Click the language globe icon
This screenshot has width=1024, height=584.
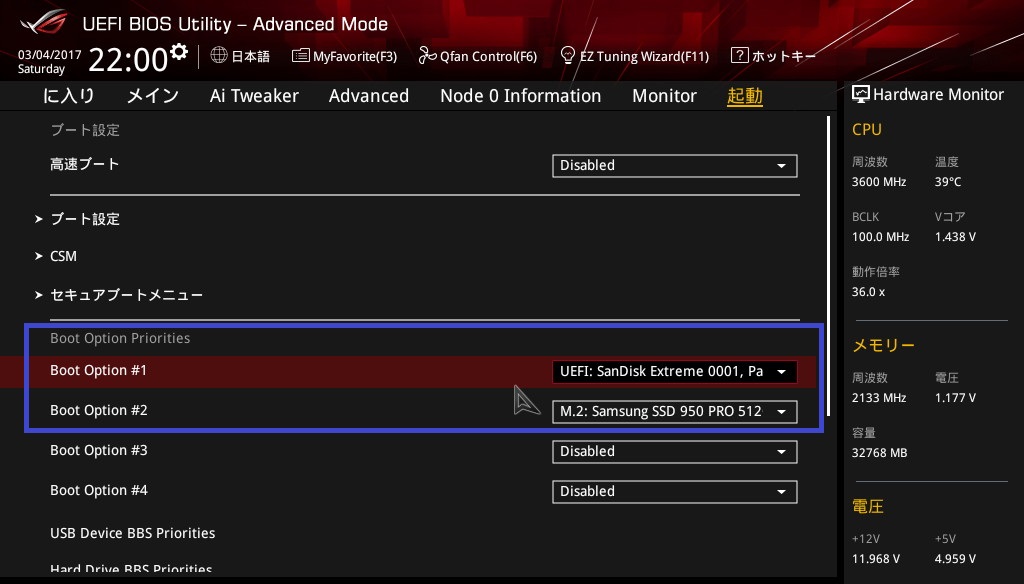coord(219,55)
